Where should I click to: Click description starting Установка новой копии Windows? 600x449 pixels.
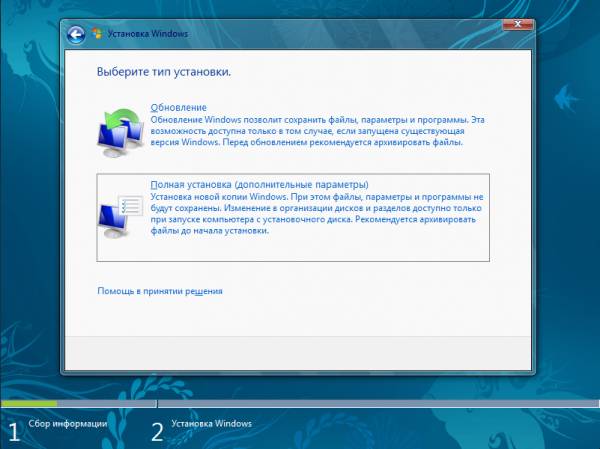[x=317, y=214]
